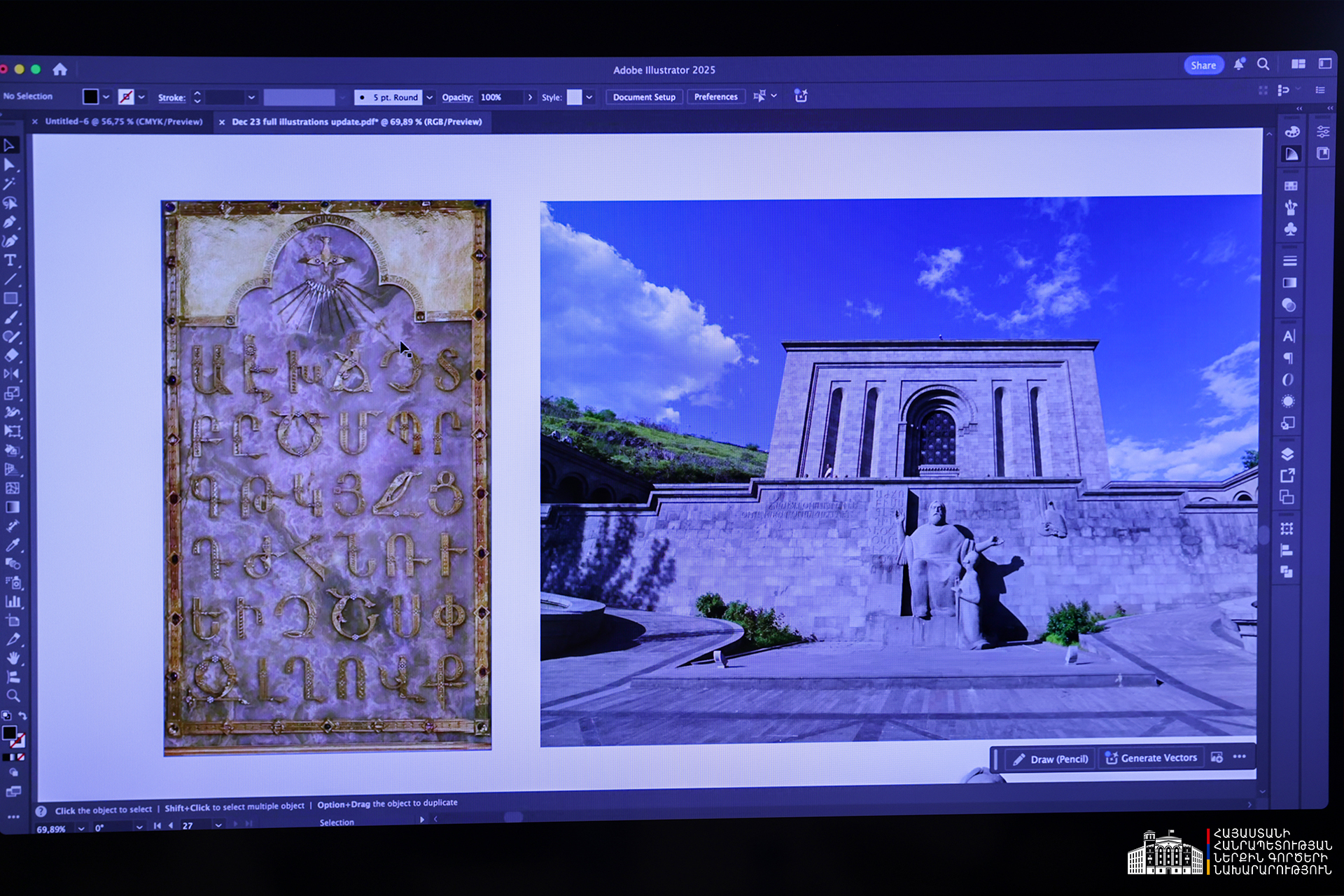Viewport: 1344px width, 896px height.
Task: Open the Pathfinder panel icon
Action: (1287, 572)
